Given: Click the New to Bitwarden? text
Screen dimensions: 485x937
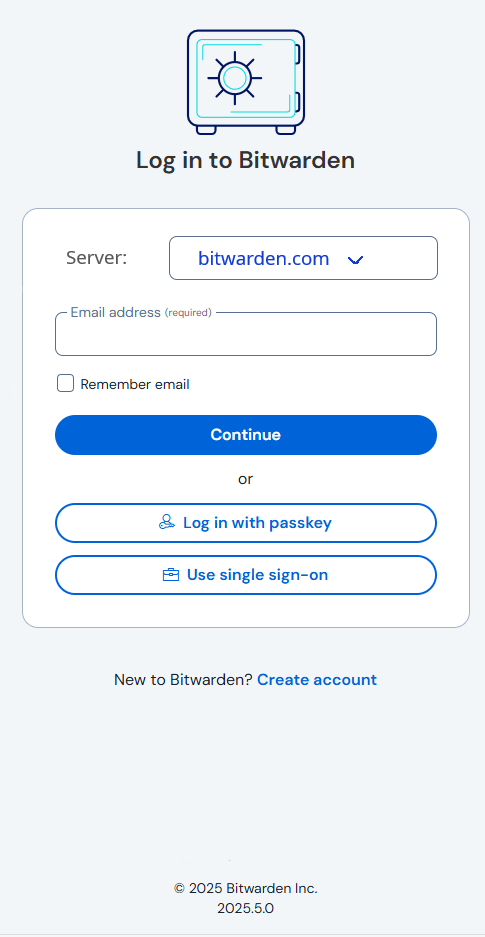Looking at the screenshot, I should 183,680.
